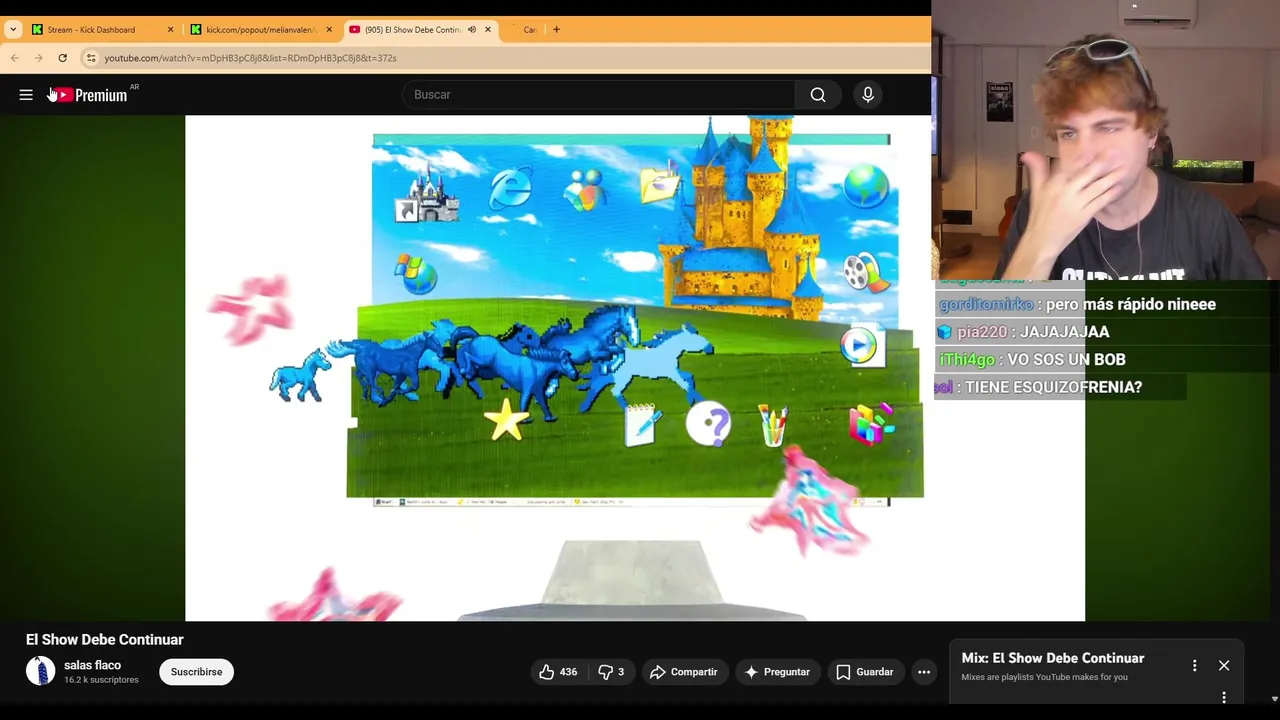Click the Preguntar button
1280x720 pixels.
[777, 672]
